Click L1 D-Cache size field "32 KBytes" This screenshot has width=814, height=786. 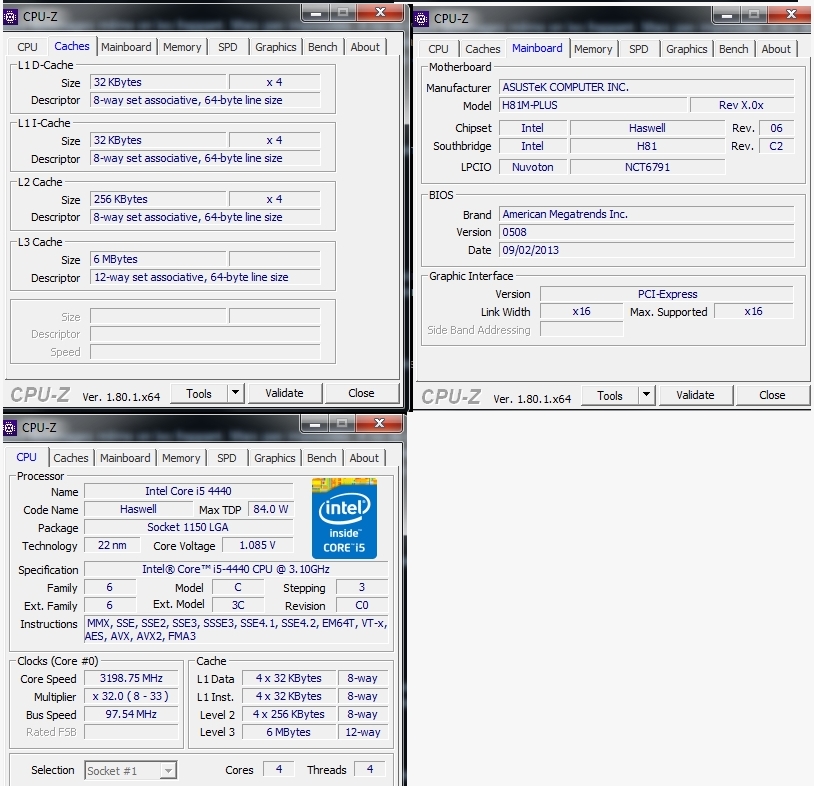tap(158, 82)
